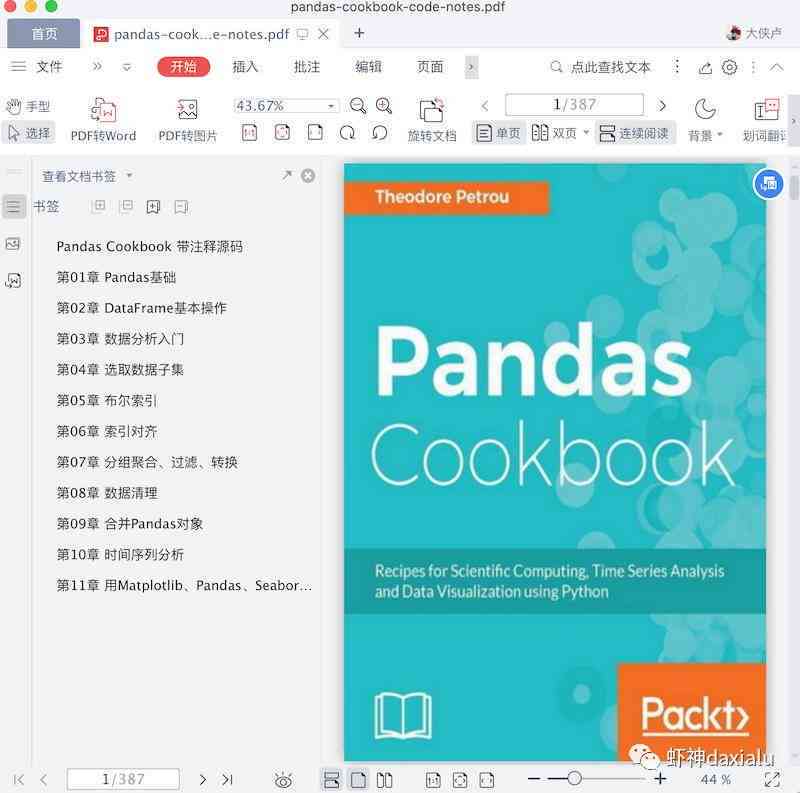Open the 开始 ribbon tab
800x793 pixels.
[x=184, y=67]
